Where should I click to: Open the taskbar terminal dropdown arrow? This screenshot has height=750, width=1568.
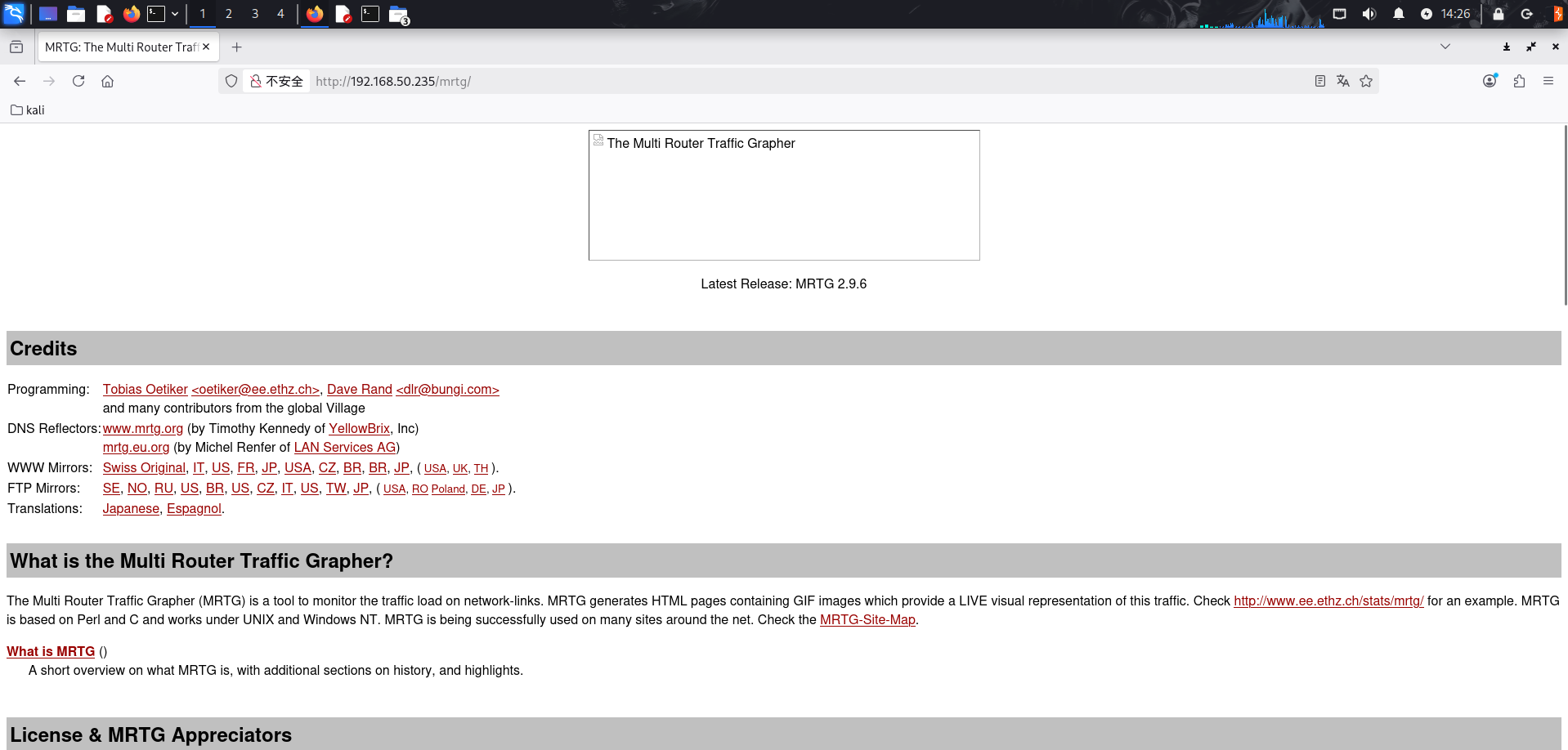(x=175, y=14)
